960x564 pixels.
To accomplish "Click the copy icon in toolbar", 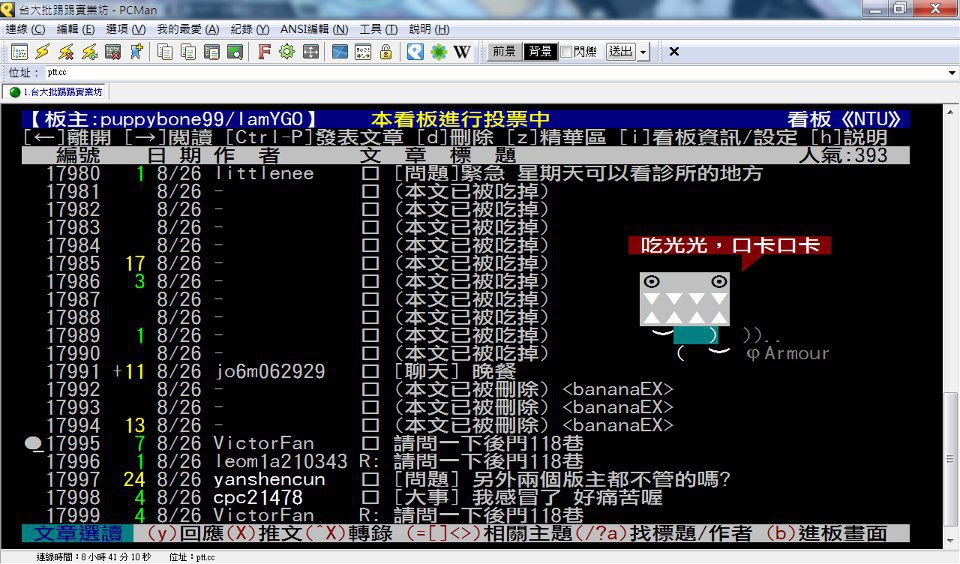I will 165,52.
